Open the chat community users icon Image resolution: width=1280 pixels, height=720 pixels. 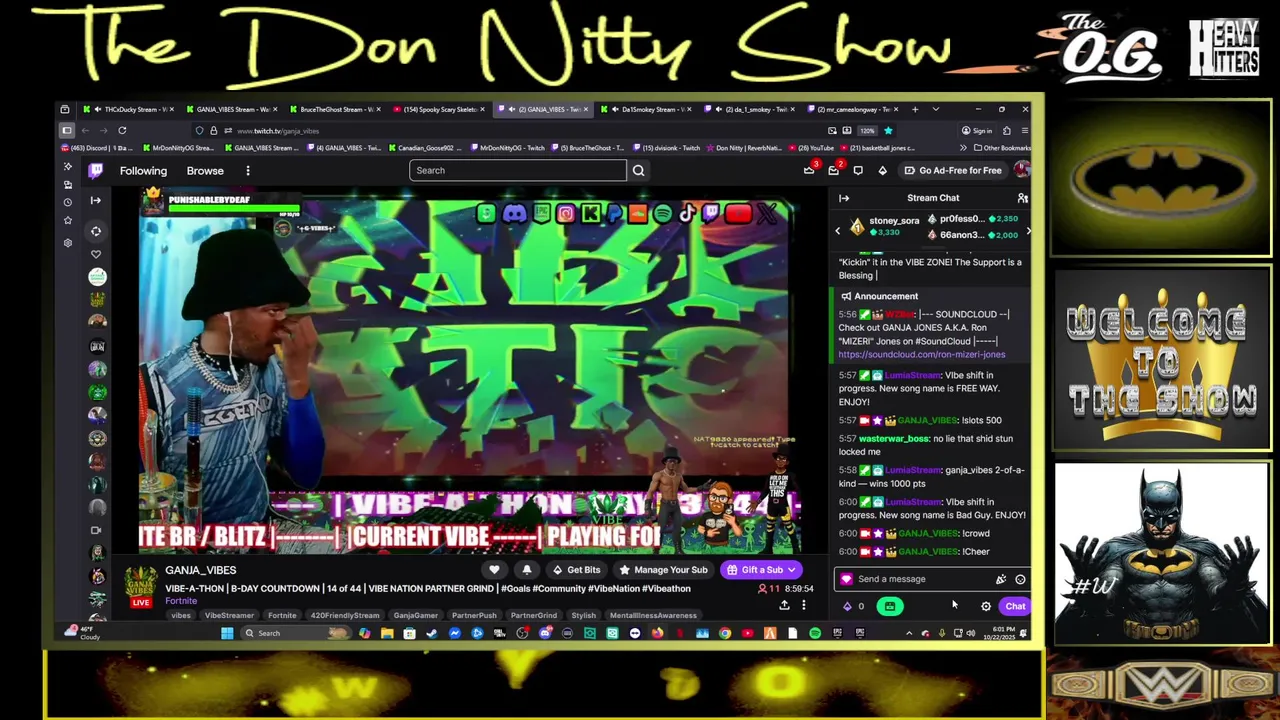click(1022, 198)
